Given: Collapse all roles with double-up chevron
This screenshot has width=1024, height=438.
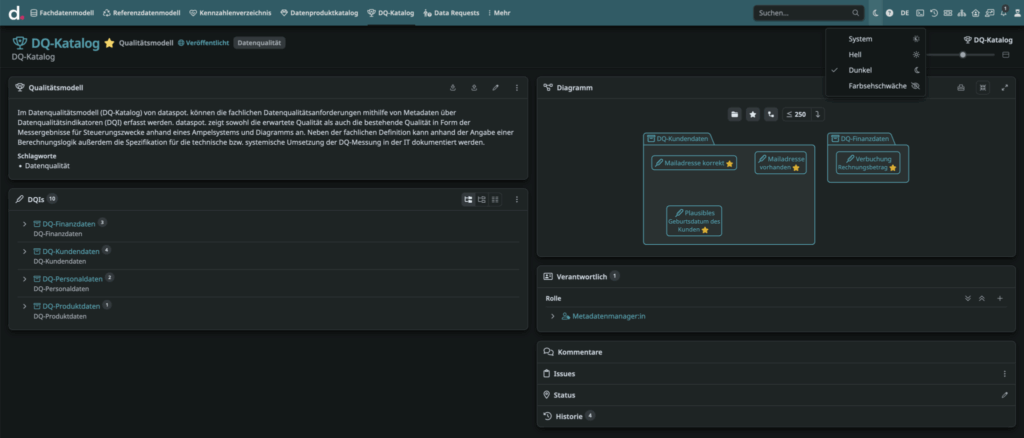Looking at the screenshot, I should click(x=982, y=298).
